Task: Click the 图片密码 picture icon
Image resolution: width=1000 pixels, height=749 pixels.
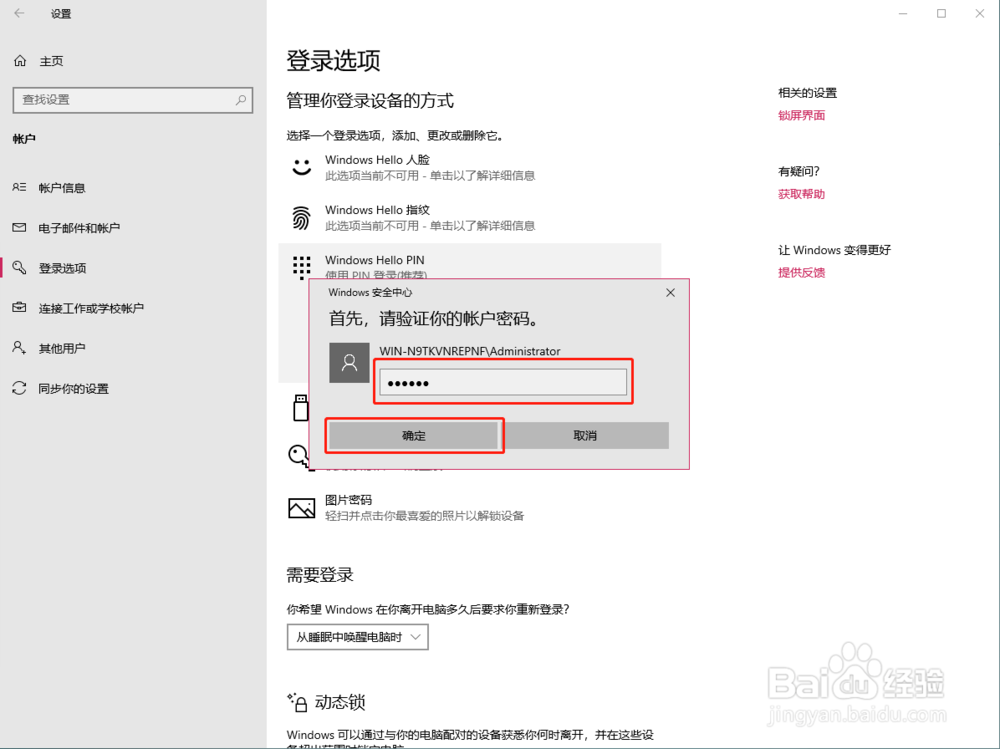Action: click(302, 508)
